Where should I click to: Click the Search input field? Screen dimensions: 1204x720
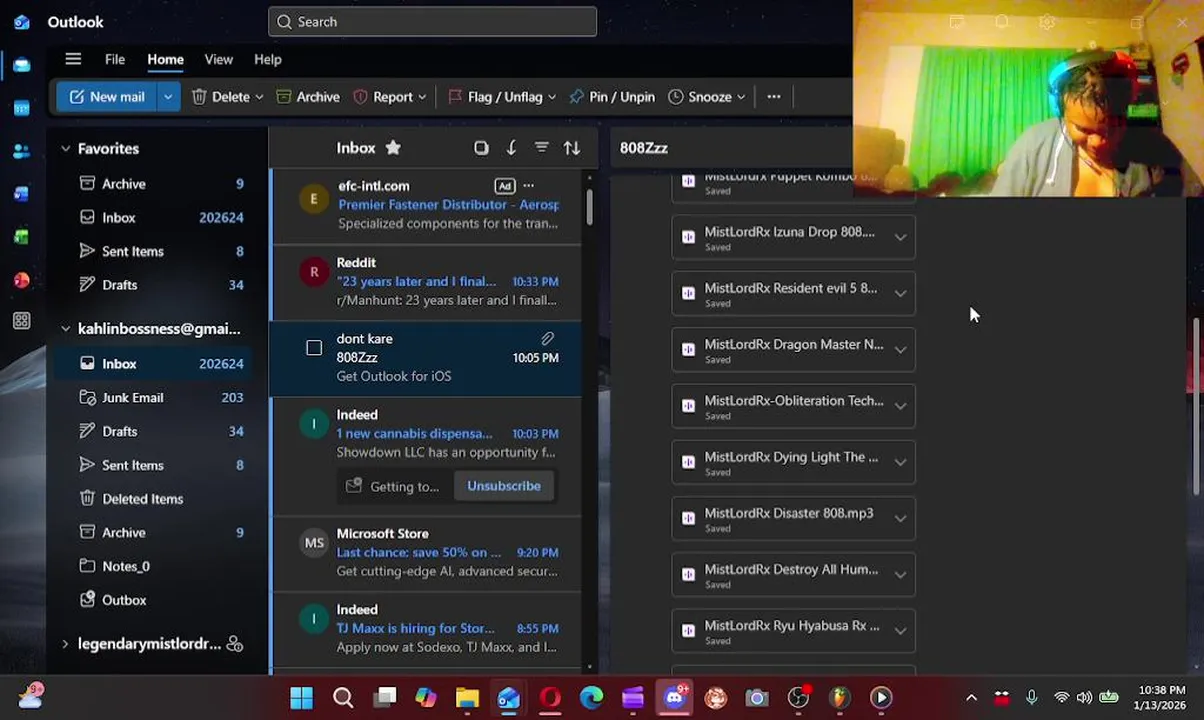click(x=432, y=22)
